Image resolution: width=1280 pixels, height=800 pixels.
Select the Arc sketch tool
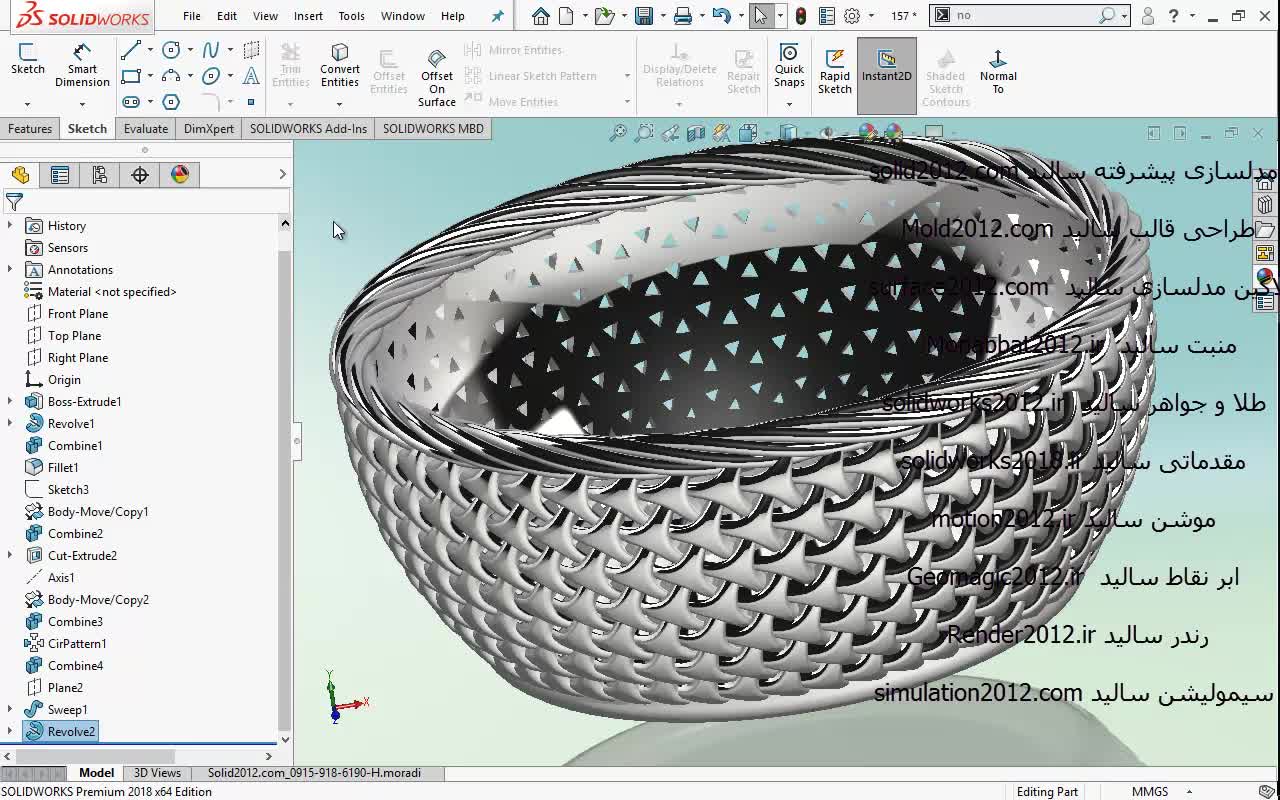pos(171,76)
